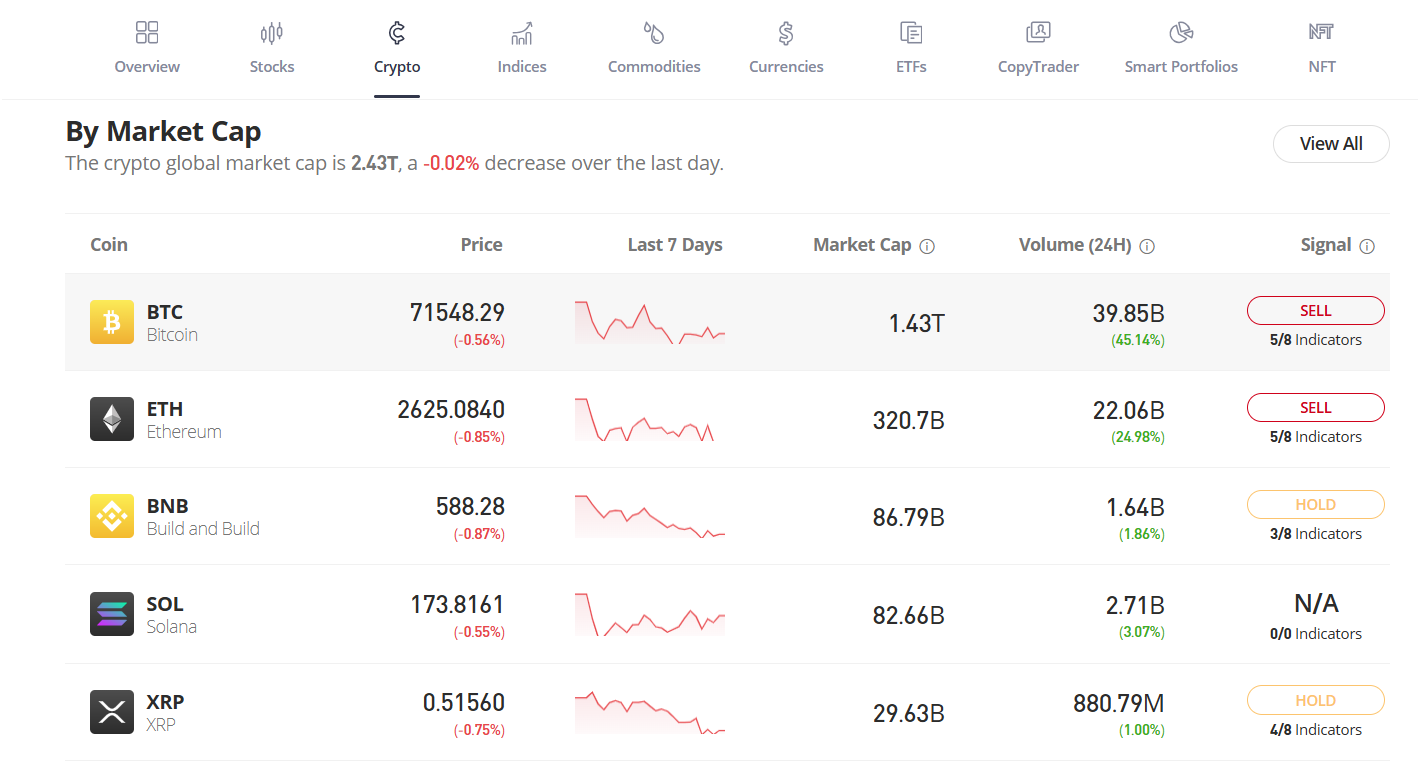
Task: Switch to the Stocks tab label
Action: click(x=272, y=67)
